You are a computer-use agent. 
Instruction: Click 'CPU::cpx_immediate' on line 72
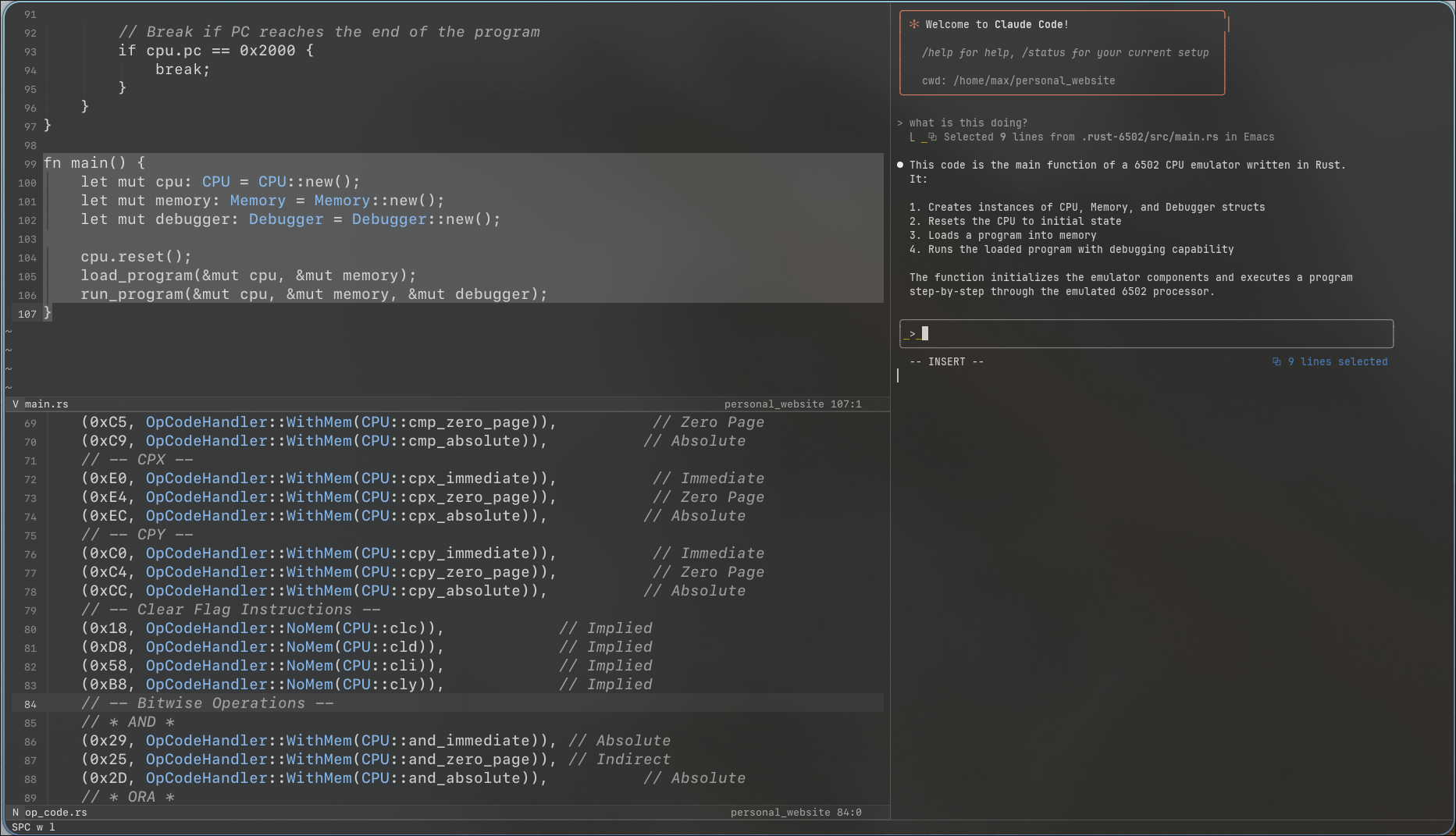[x=446, y=478]
